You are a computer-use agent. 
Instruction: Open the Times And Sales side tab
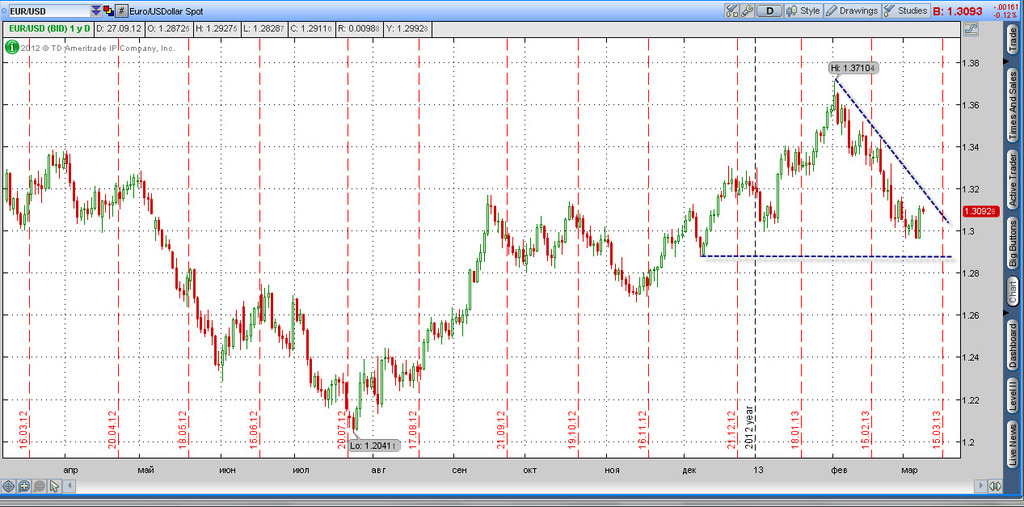1013,104
